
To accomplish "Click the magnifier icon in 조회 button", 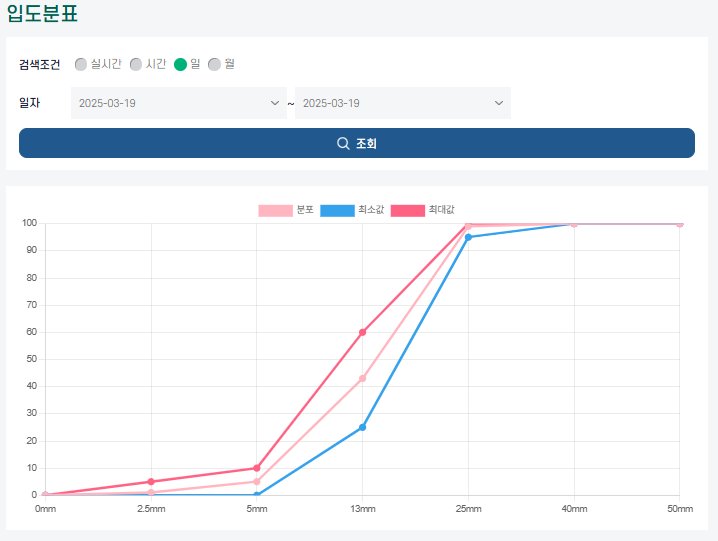I will pos(343,143).
